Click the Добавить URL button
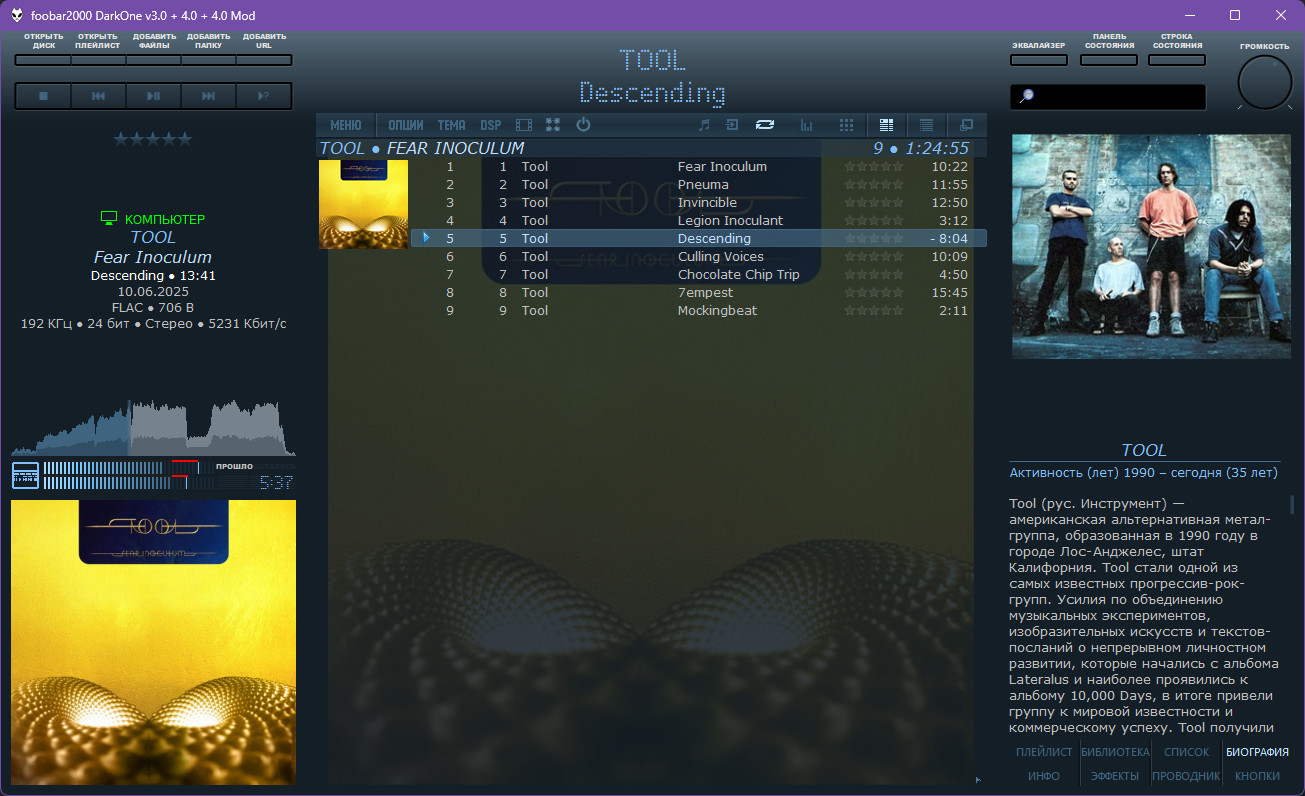This screenshot has height=796, width=1305. (x=264, y=60)
